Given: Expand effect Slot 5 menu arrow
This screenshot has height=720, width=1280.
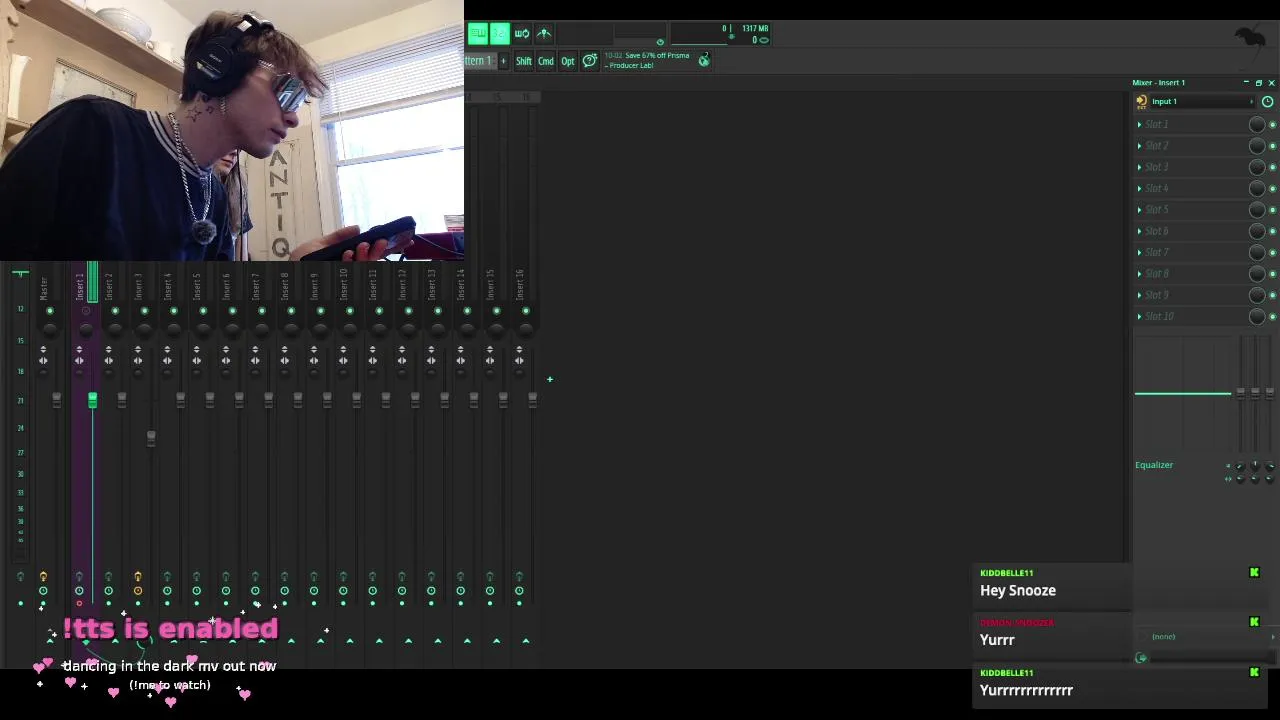Looking at the screenshot, I should [1139, 210].
